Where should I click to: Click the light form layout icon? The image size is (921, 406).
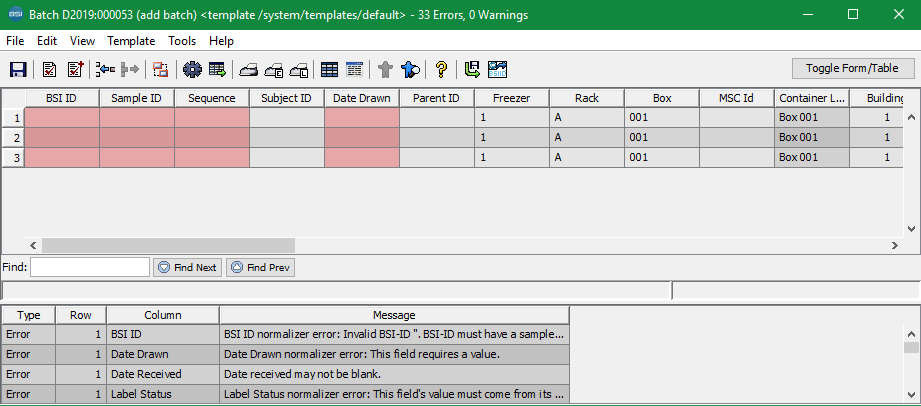(x=355, y=69)
